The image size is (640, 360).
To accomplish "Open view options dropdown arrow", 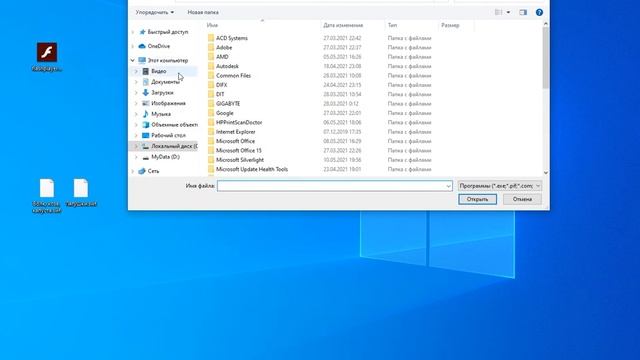I will tap(508, 12).
